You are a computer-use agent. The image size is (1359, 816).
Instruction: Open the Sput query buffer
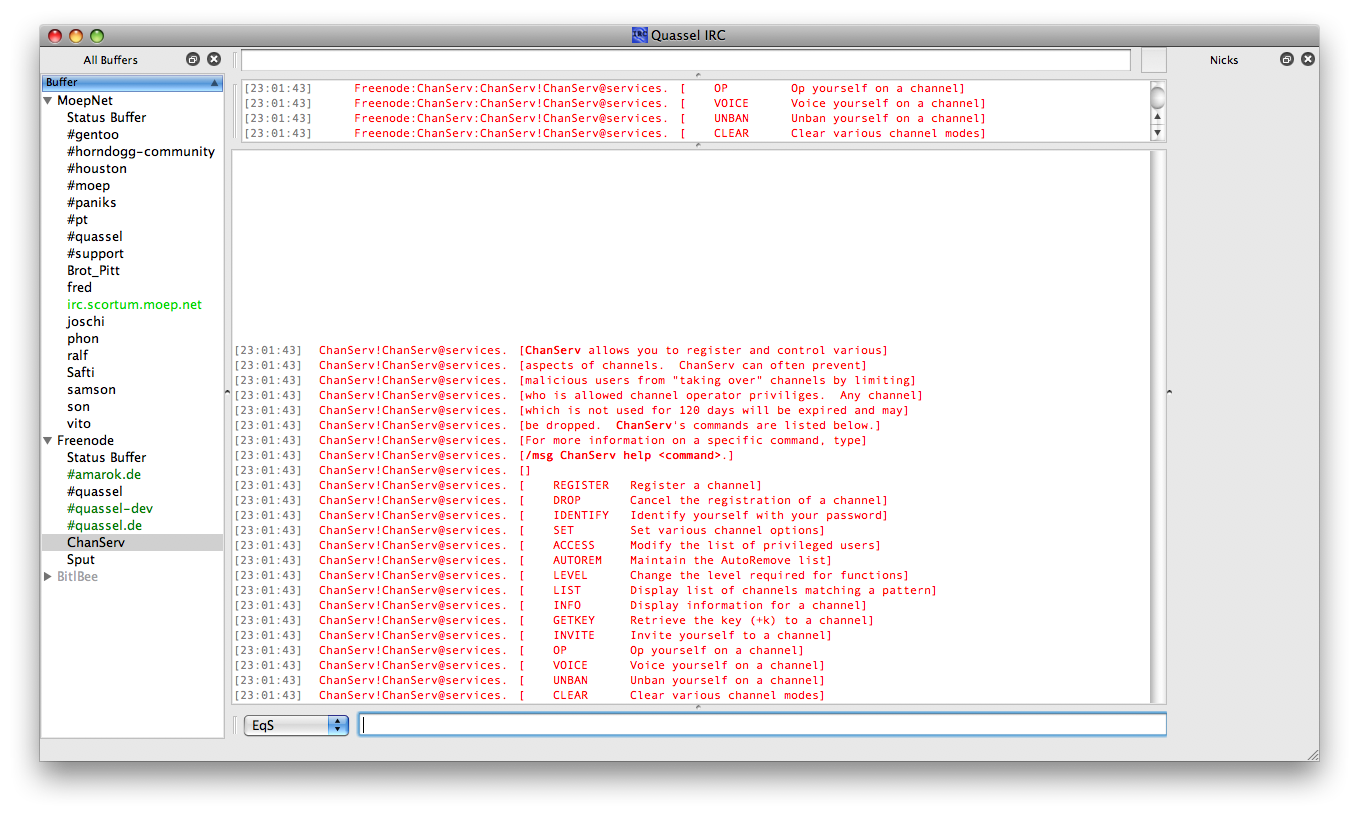(81, 560)
